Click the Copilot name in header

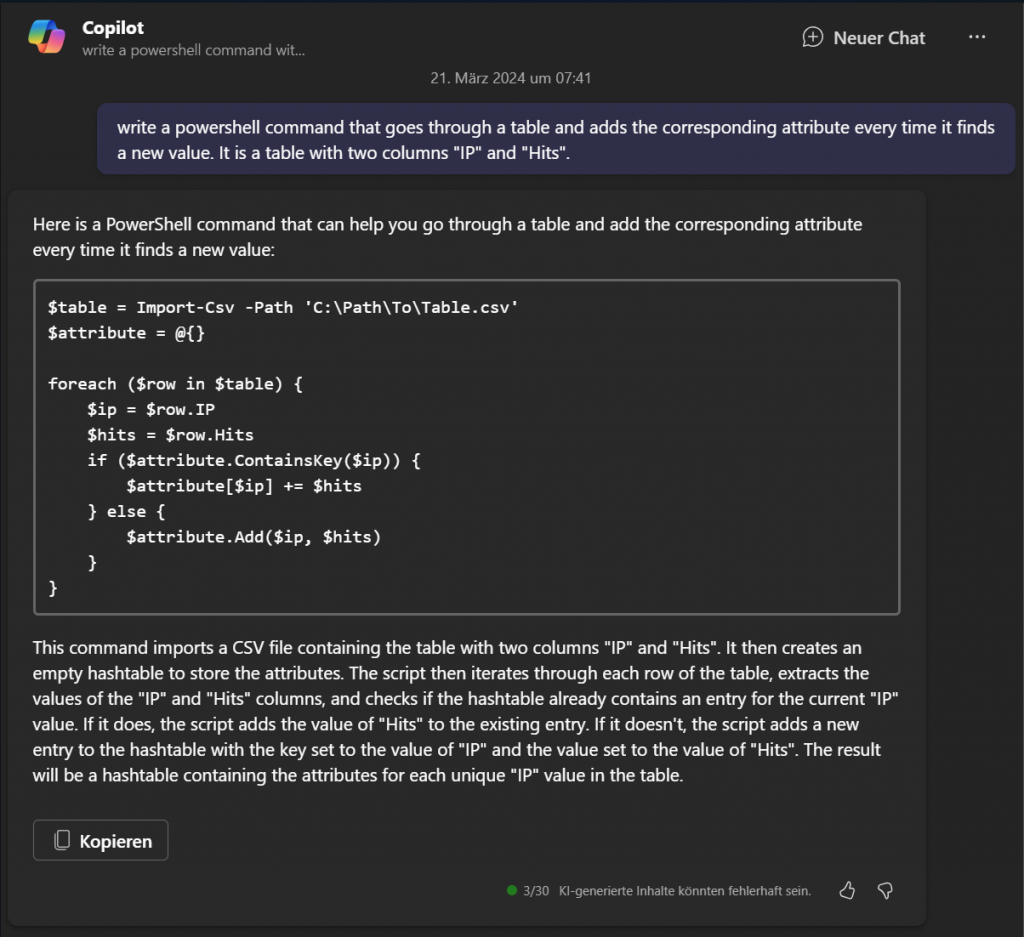(x=113, y=28)
